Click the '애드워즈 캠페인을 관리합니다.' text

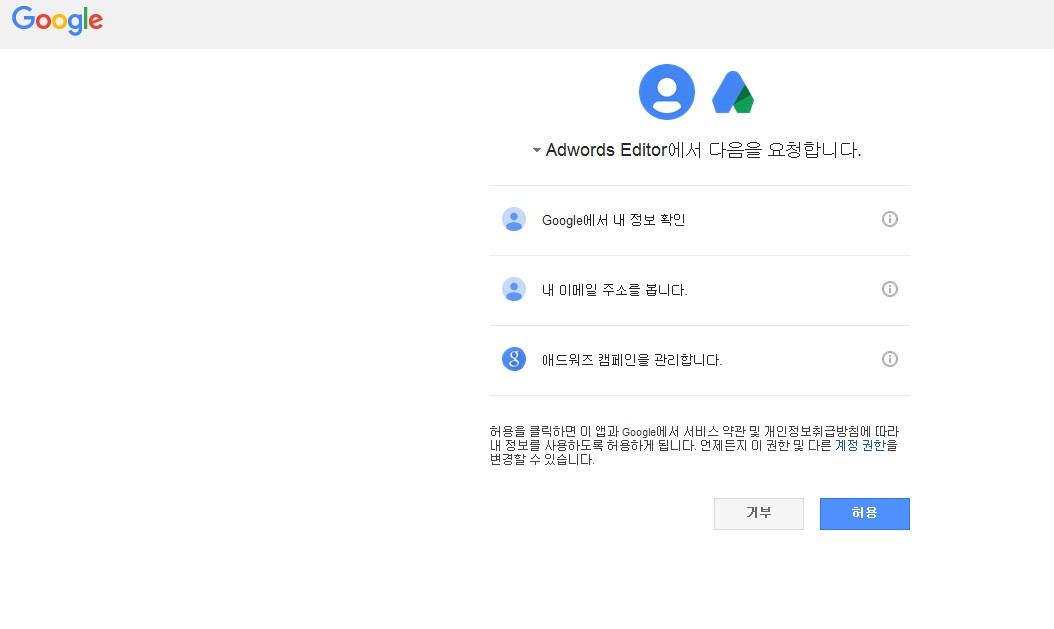632,360
